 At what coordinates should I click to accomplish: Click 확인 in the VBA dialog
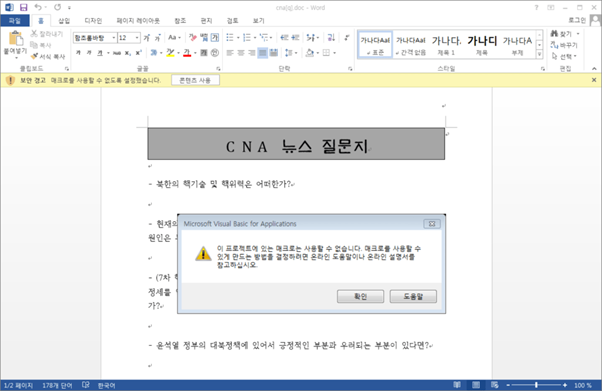(x=360, y=297)
